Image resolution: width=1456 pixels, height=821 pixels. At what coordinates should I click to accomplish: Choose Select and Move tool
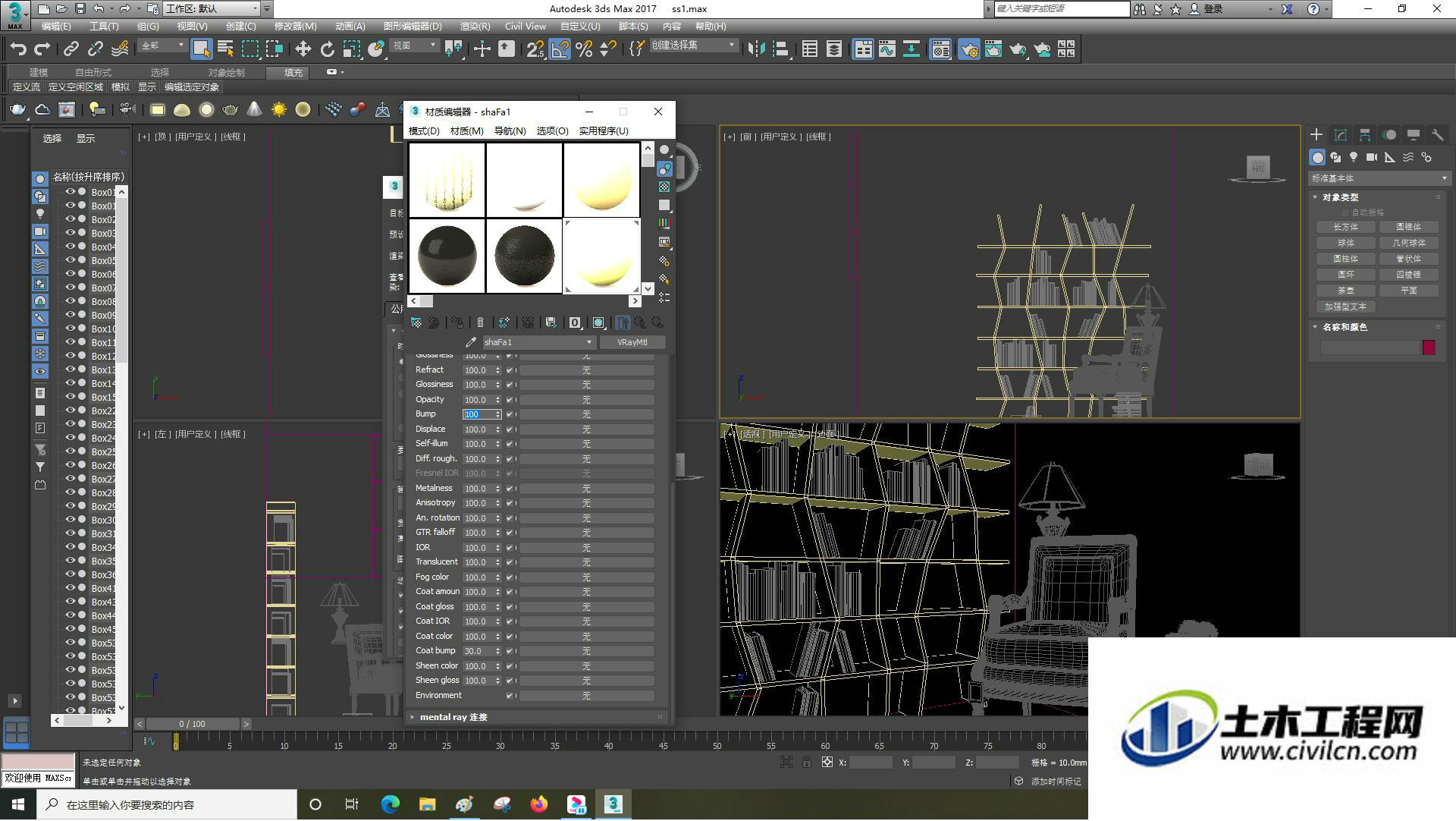coord(303,49)
